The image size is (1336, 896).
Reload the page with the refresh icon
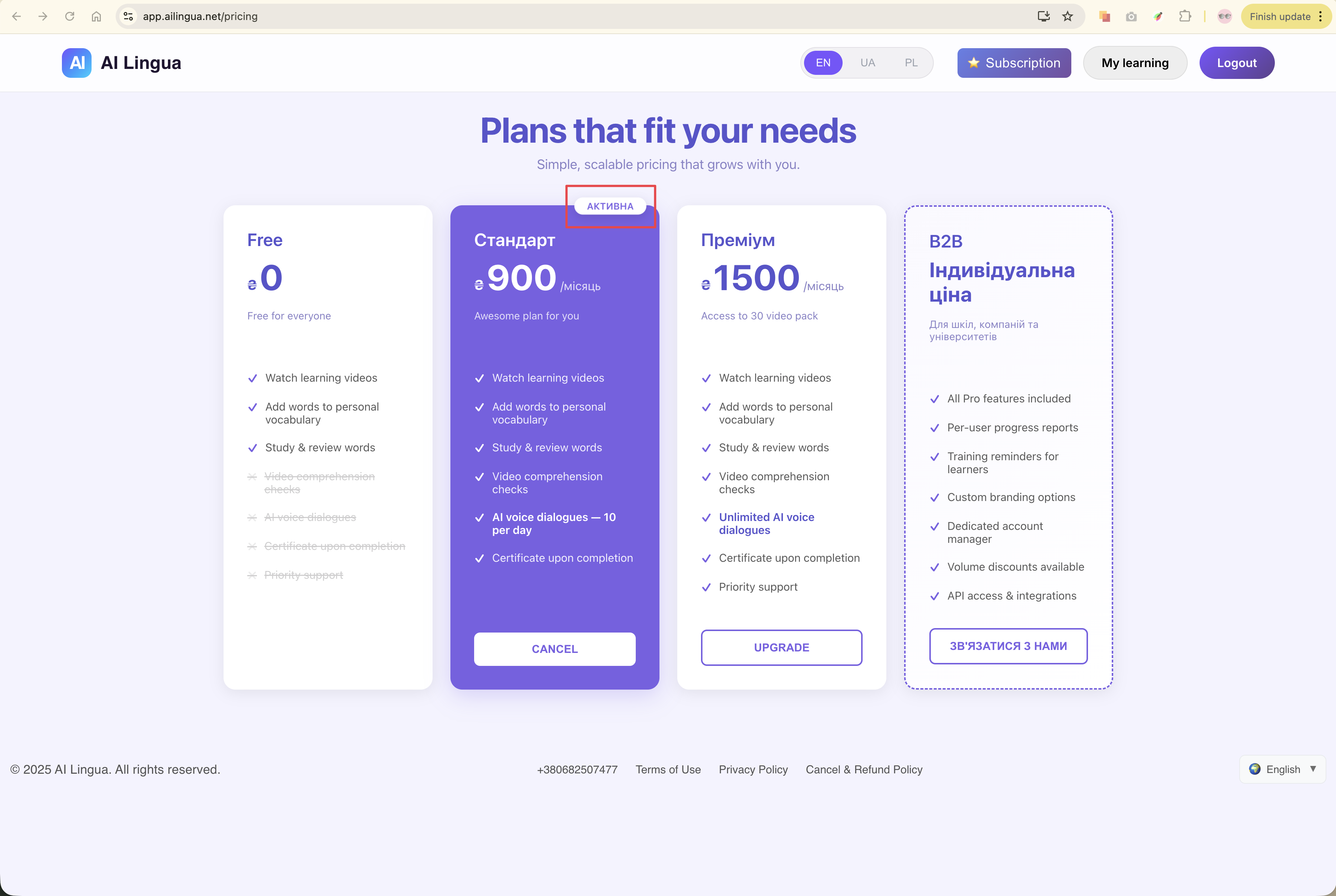coord(70,17)
